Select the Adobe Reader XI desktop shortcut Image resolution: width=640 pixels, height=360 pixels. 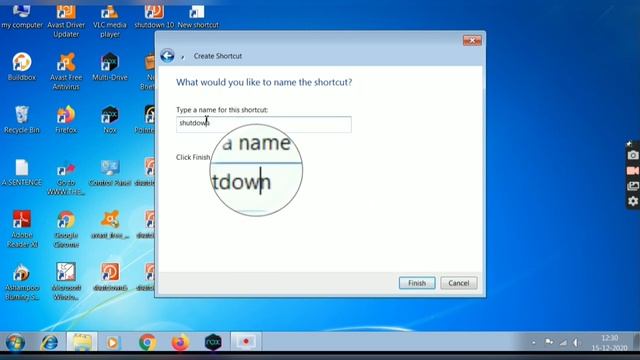pos(22,229)
